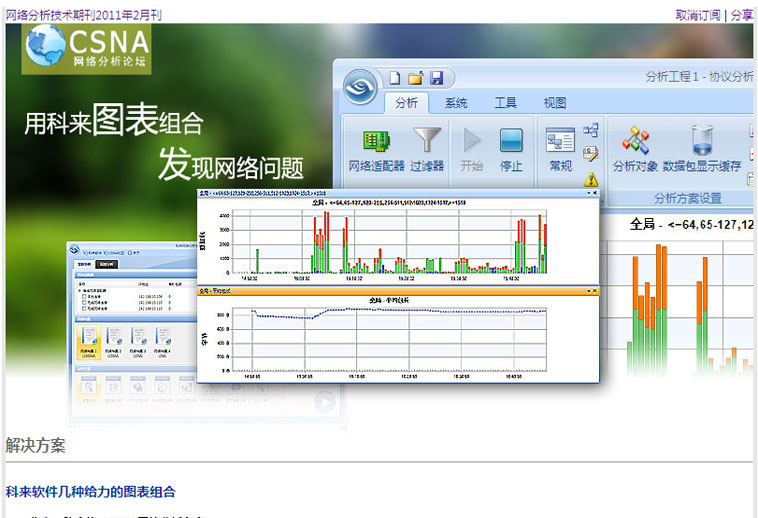Open the 视图 ribbon tab

[x=555, y=103]
